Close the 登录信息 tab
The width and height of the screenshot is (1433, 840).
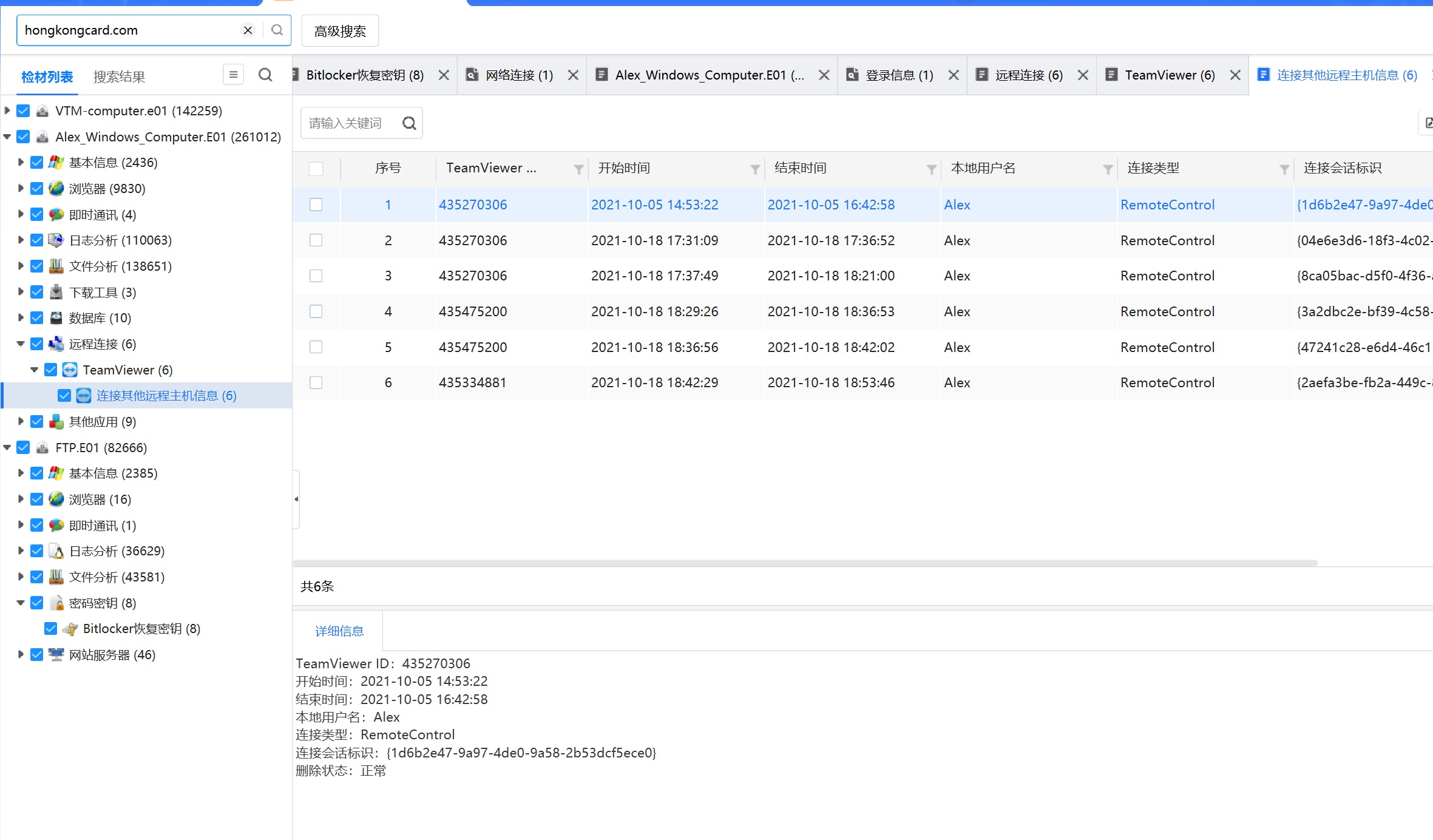[954, 75]
